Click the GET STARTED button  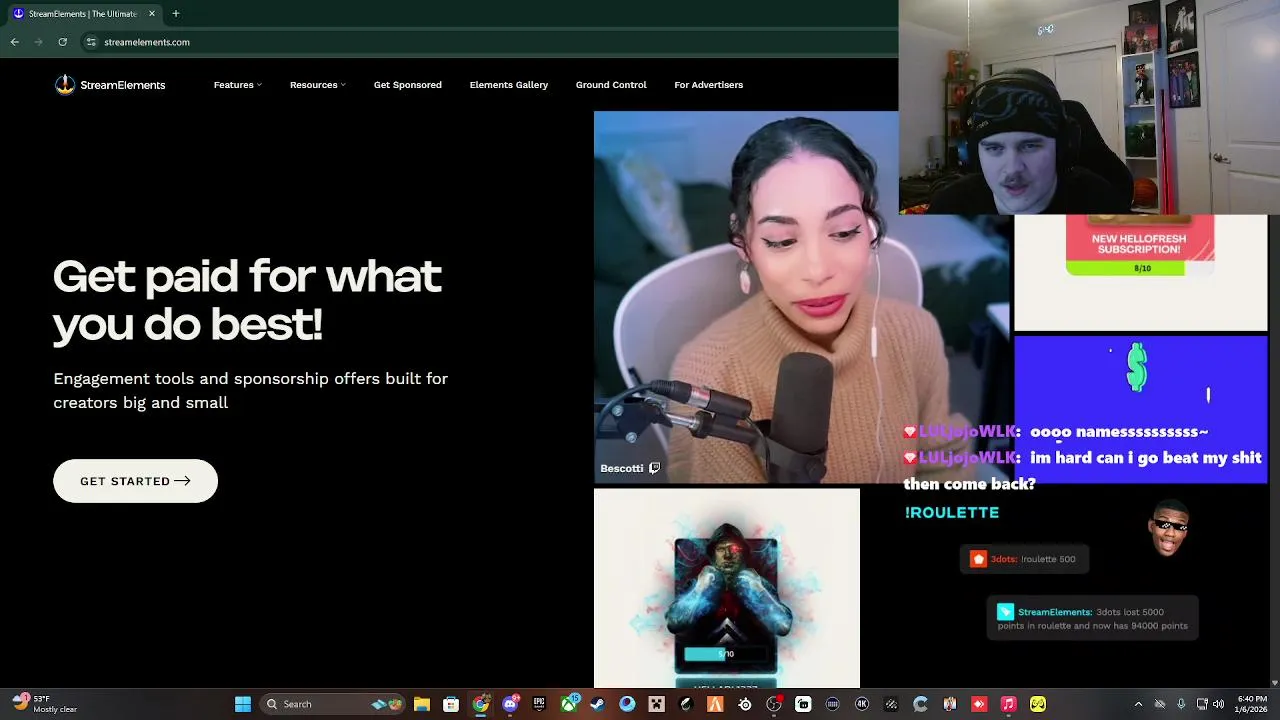(x=135, y=481)
